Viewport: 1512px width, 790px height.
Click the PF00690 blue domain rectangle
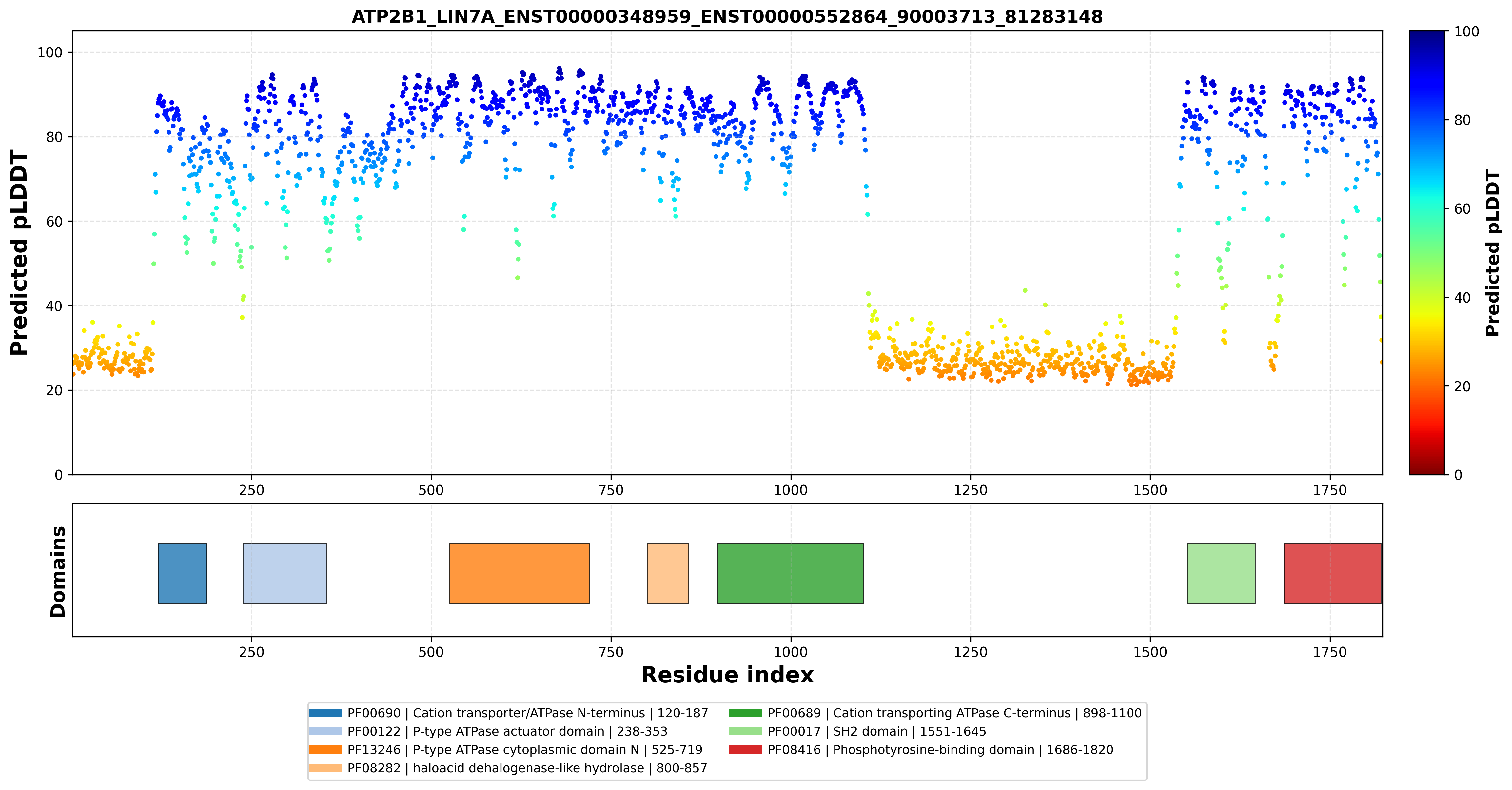point(183,573)
